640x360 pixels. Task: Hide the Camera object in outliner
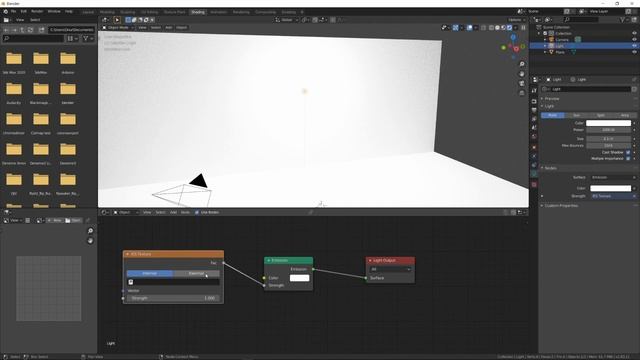[634, 40]
